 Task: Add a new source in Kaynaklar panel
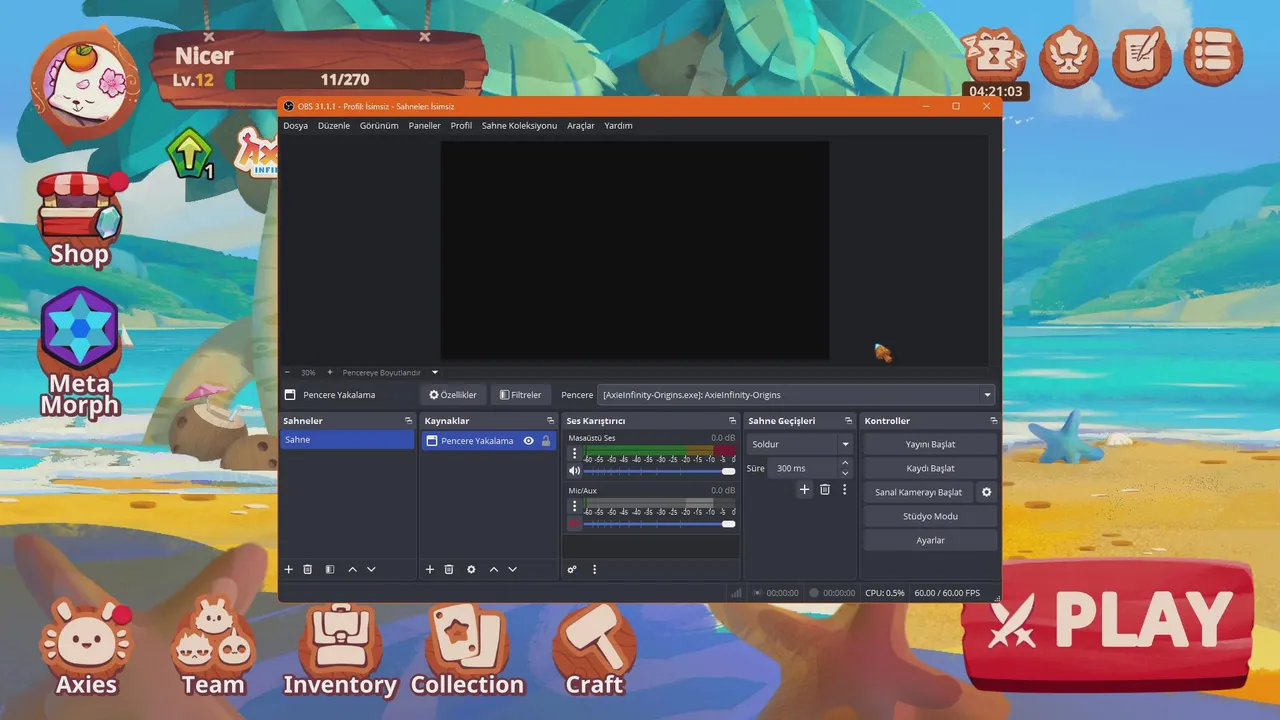430,569
